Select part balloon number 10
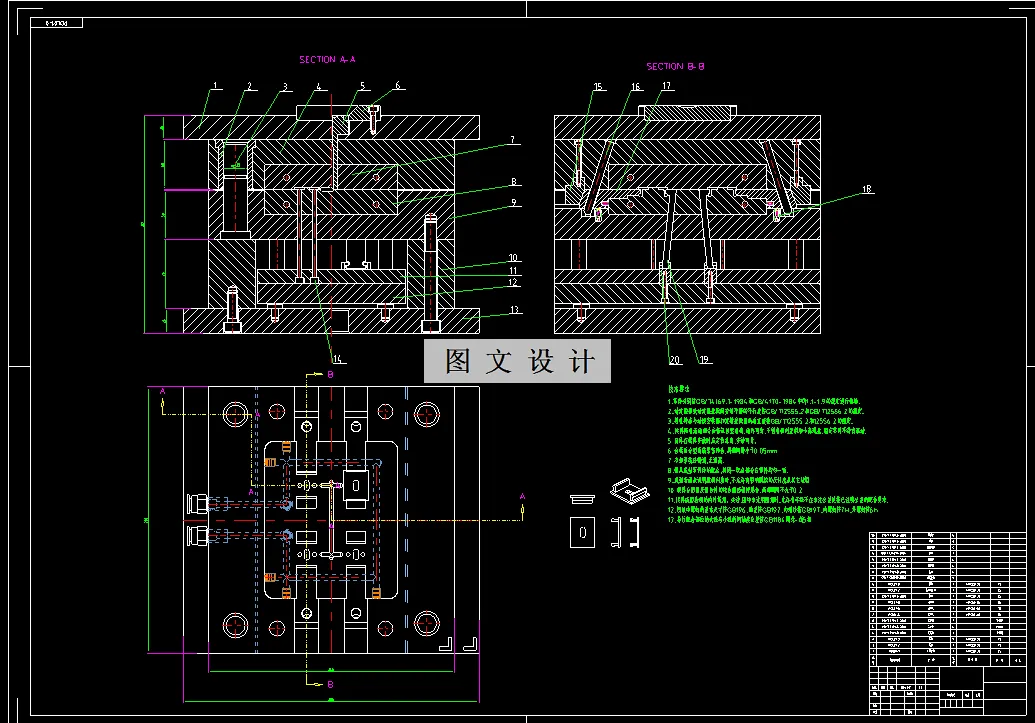This screenshot has width=1035, height=723. pyautogui.click(x=513, y=258)
